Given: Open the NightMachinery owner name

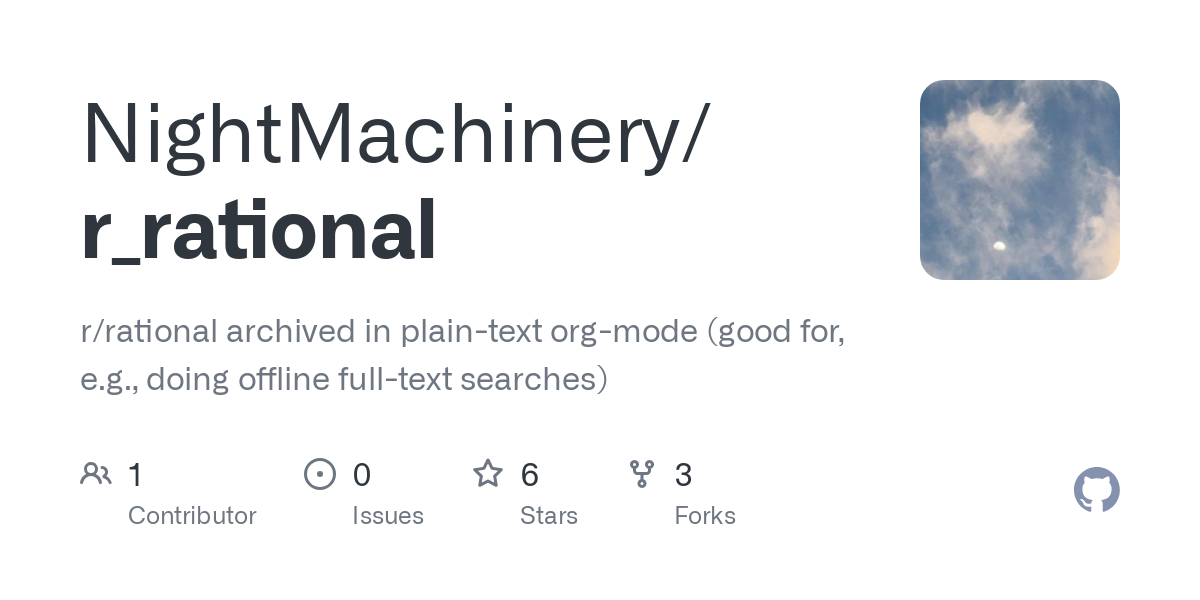Looking at the screenshot, I should (x=381, y=133).
